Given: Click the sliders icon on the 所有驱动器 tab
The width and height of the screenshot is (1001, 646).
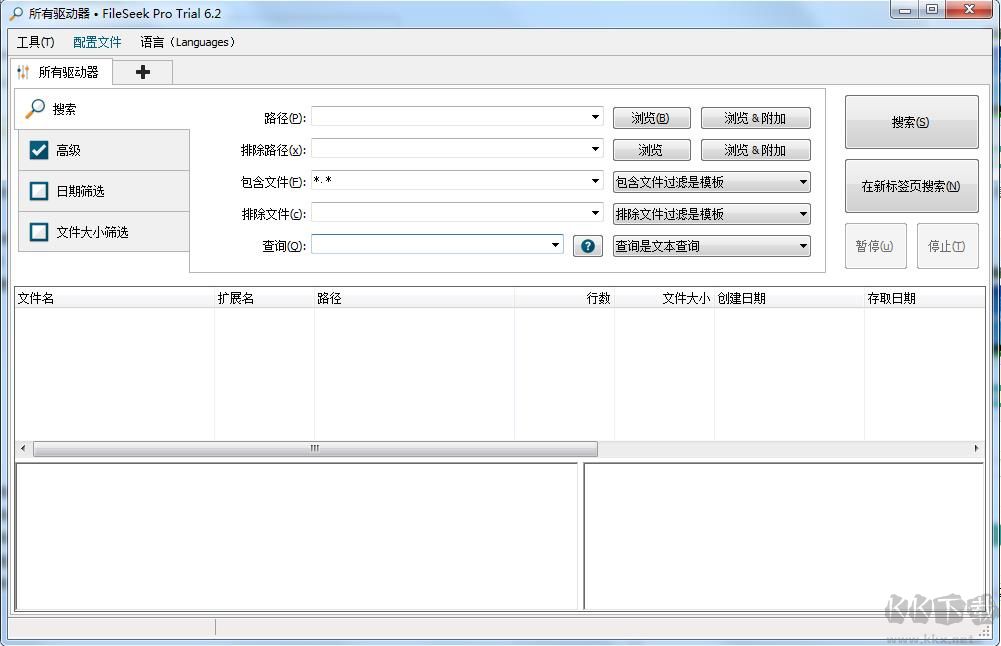Looking at the screenshot, I should [23, 71].
